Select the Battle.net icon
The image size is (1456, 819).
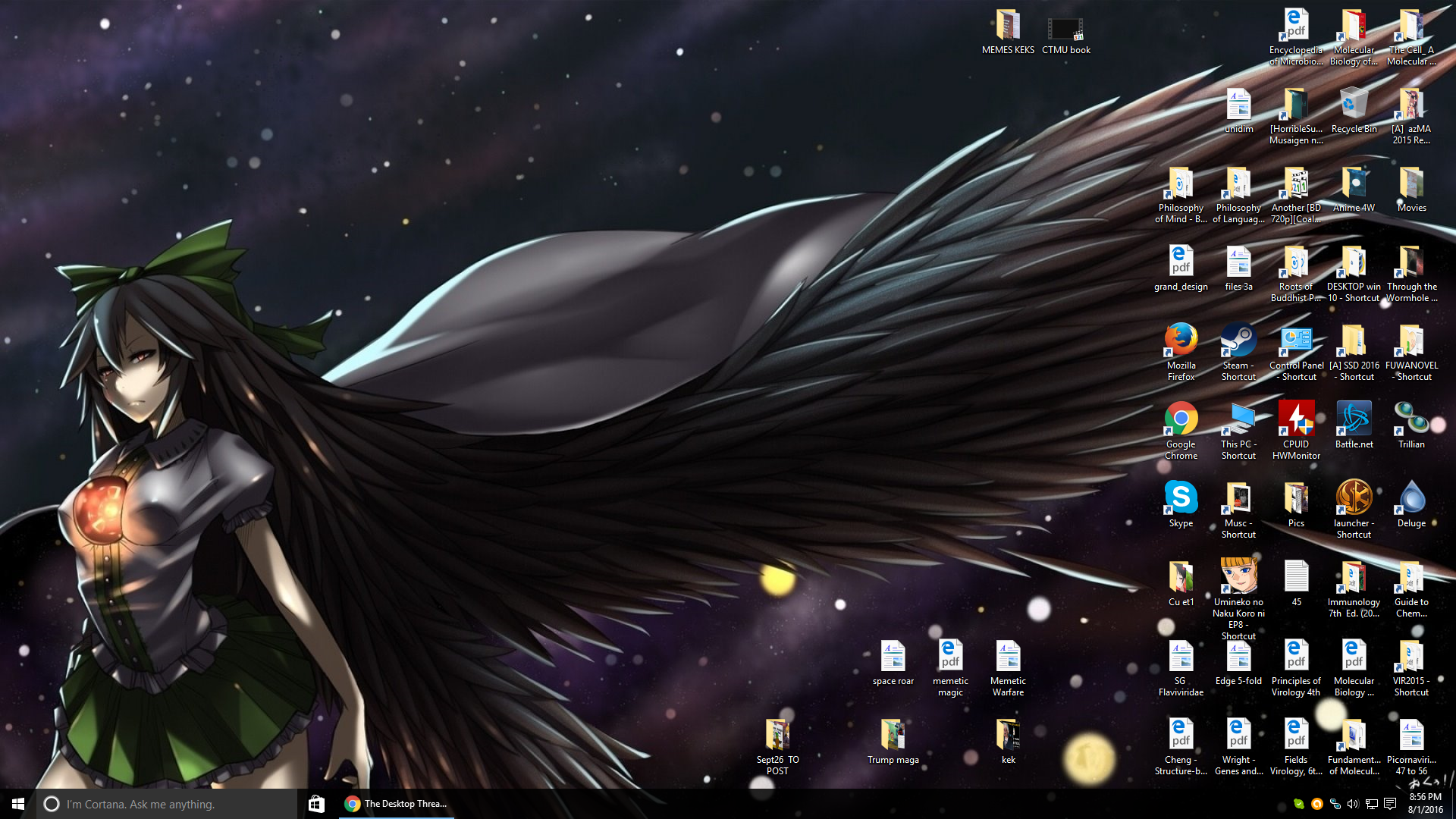coord(1354,426)
